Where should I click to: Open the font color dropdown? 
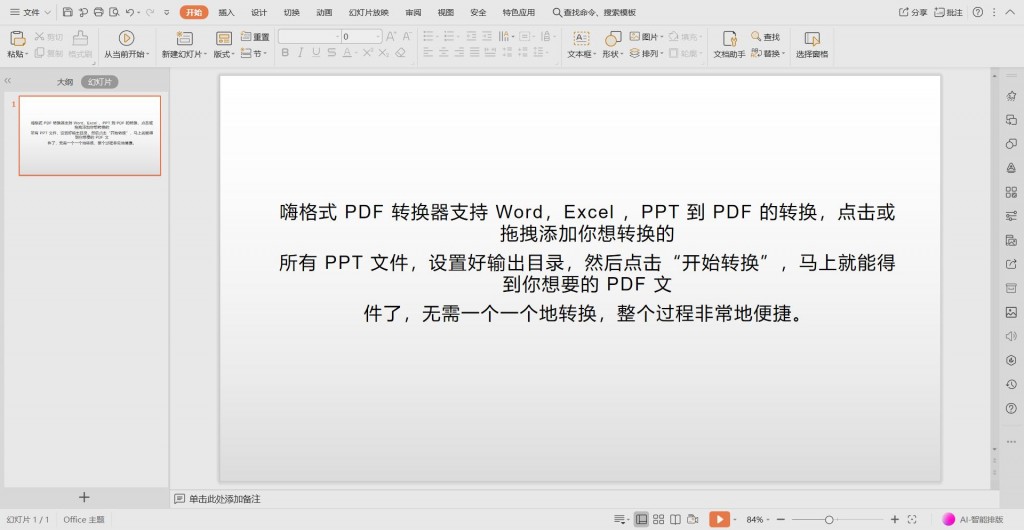tap(357, 54)
